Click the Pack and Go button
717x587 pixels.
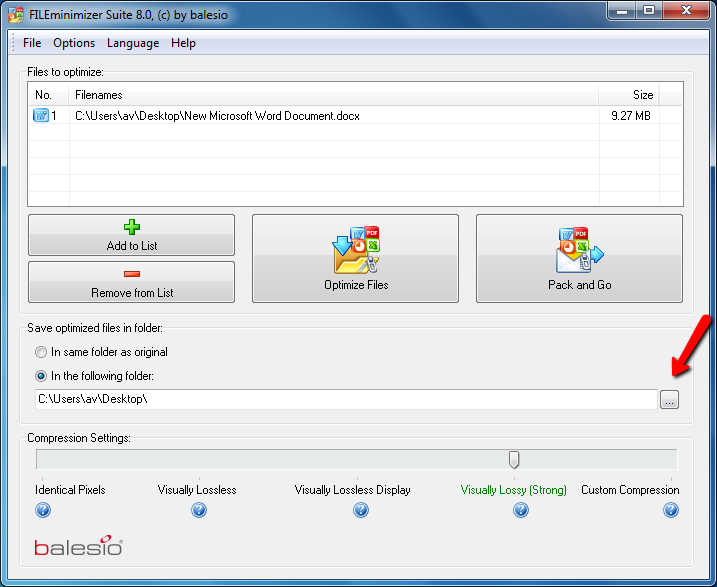579,258
